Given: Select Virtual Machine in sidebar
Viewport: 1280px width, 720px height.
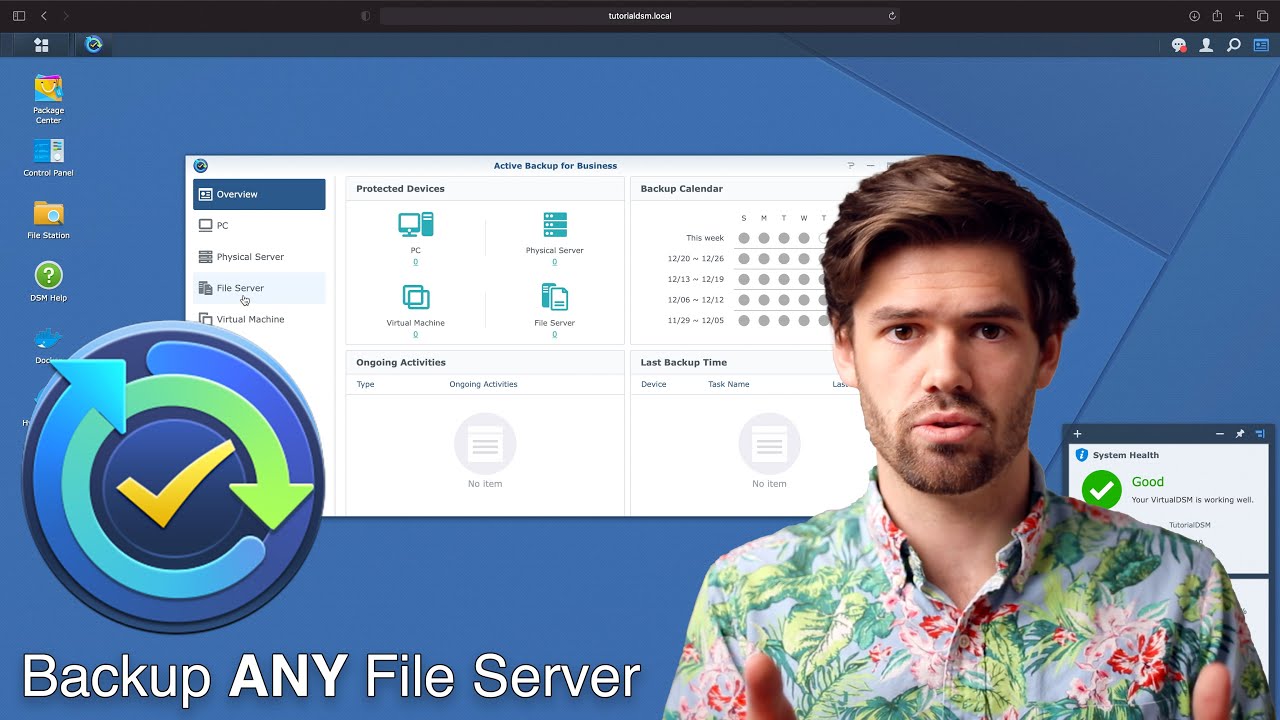Looking at the screenshot, I should tap(259, 319).
